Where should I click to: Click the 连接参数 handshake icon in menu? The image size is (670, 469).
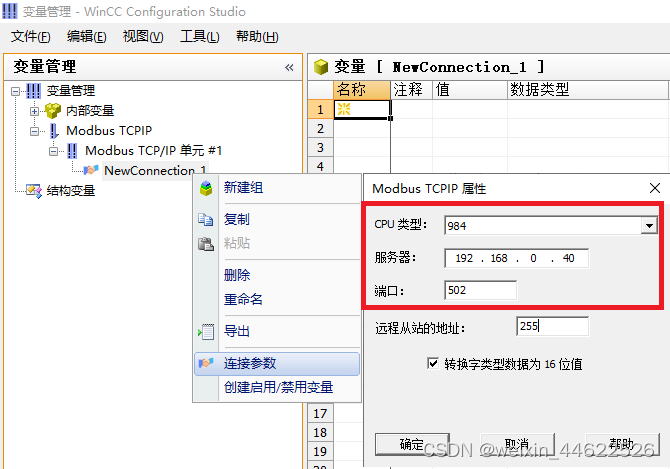click(206, 363)
